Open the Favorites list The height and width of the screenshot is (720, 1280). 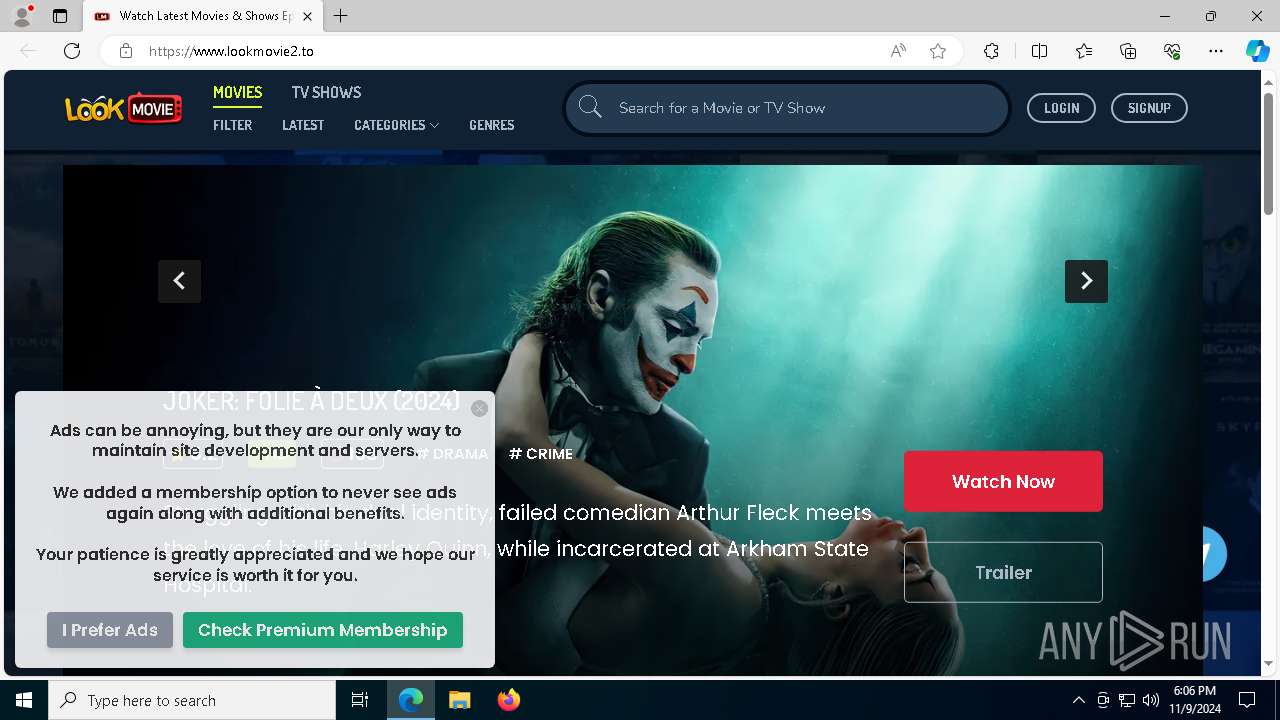pos(1084,51)
